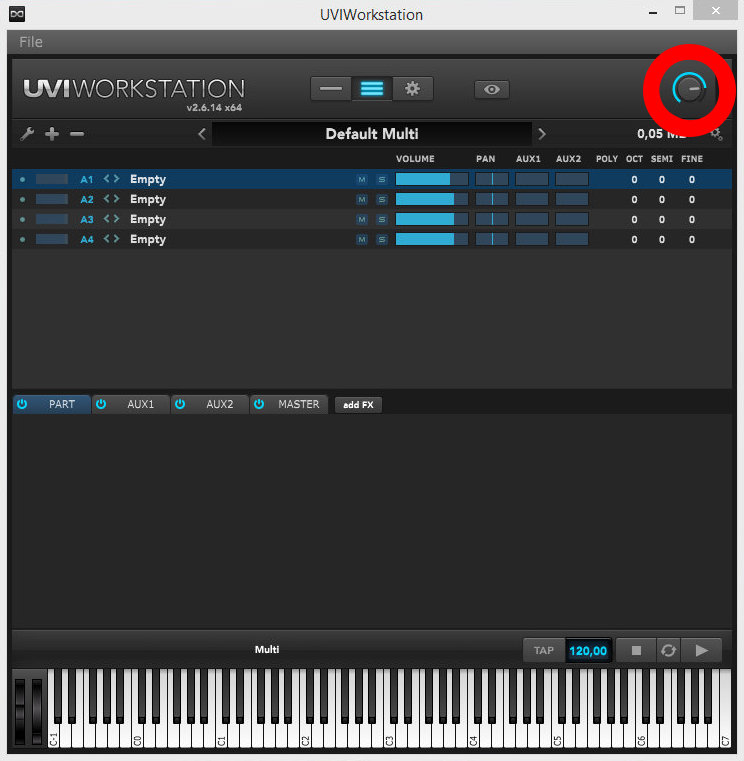This screenshot has width=744, height=761.
Task: Click the A1 AUX1 send bar
Action: [532, 179]
